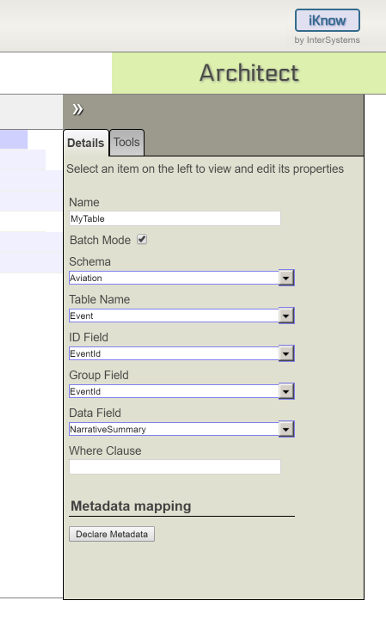Click the Architect title banner
The height and width of the screenshot is (619, 386).
249,73
